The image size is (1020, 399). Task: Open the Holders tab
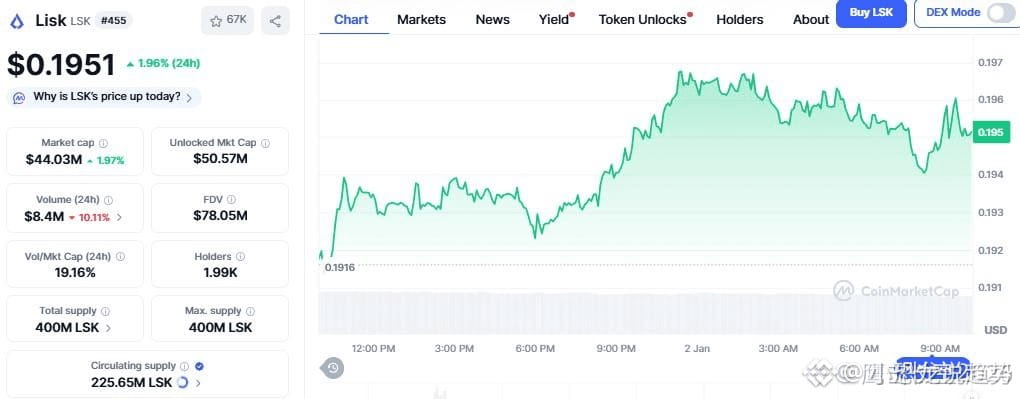pos(740,20)
